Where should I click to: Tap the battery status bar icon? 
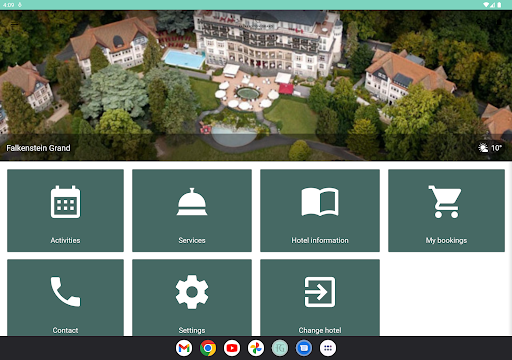(x=499, y=5)
